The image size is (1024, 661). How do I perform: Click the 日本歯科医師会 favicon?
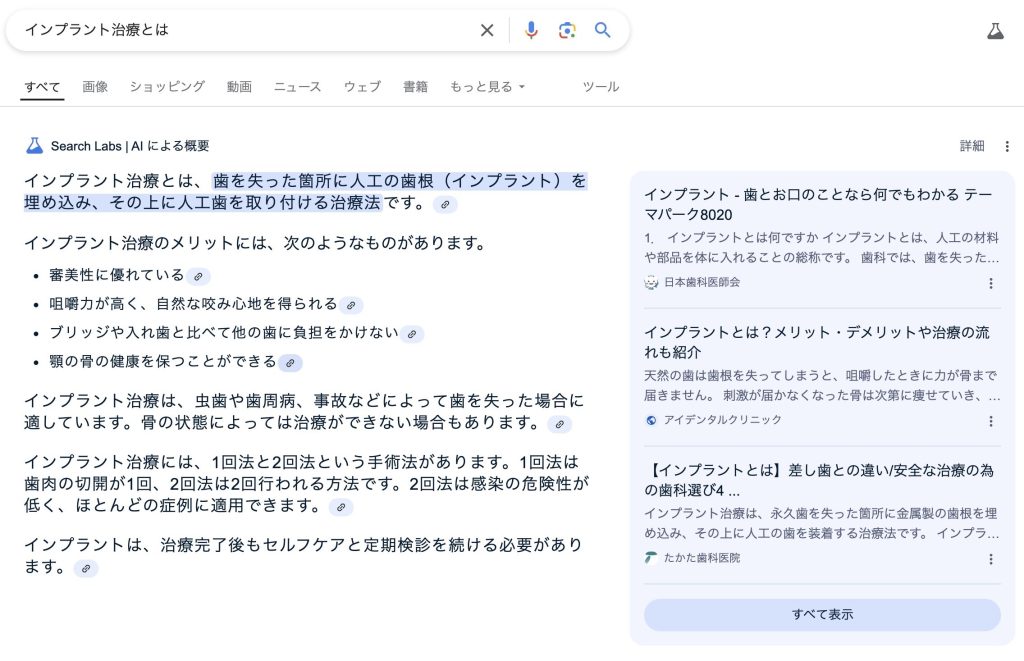point(650,282)
